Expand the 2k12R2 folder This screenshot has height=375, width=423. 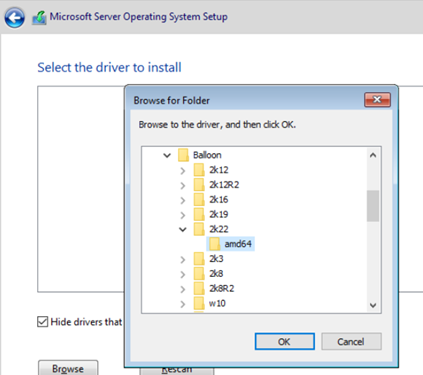pyautogui.click(x=183, y=185)
